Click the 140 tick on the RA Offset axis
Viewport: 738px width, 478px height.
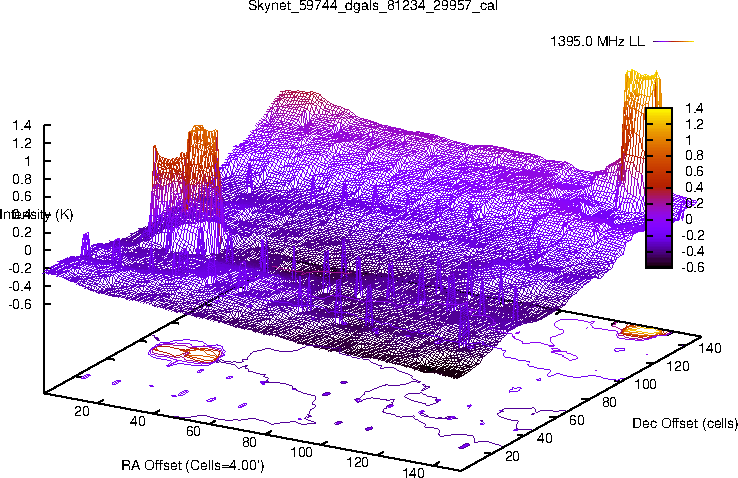[413, 472]
